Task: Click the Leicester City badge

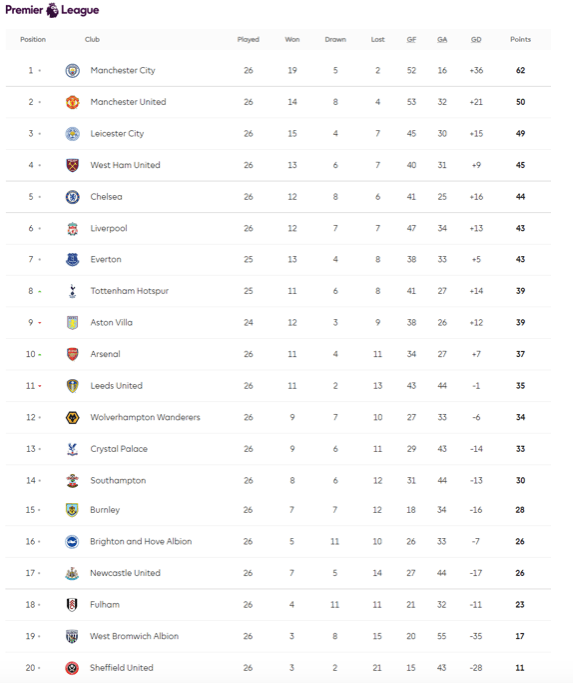Action: [72, 134]
